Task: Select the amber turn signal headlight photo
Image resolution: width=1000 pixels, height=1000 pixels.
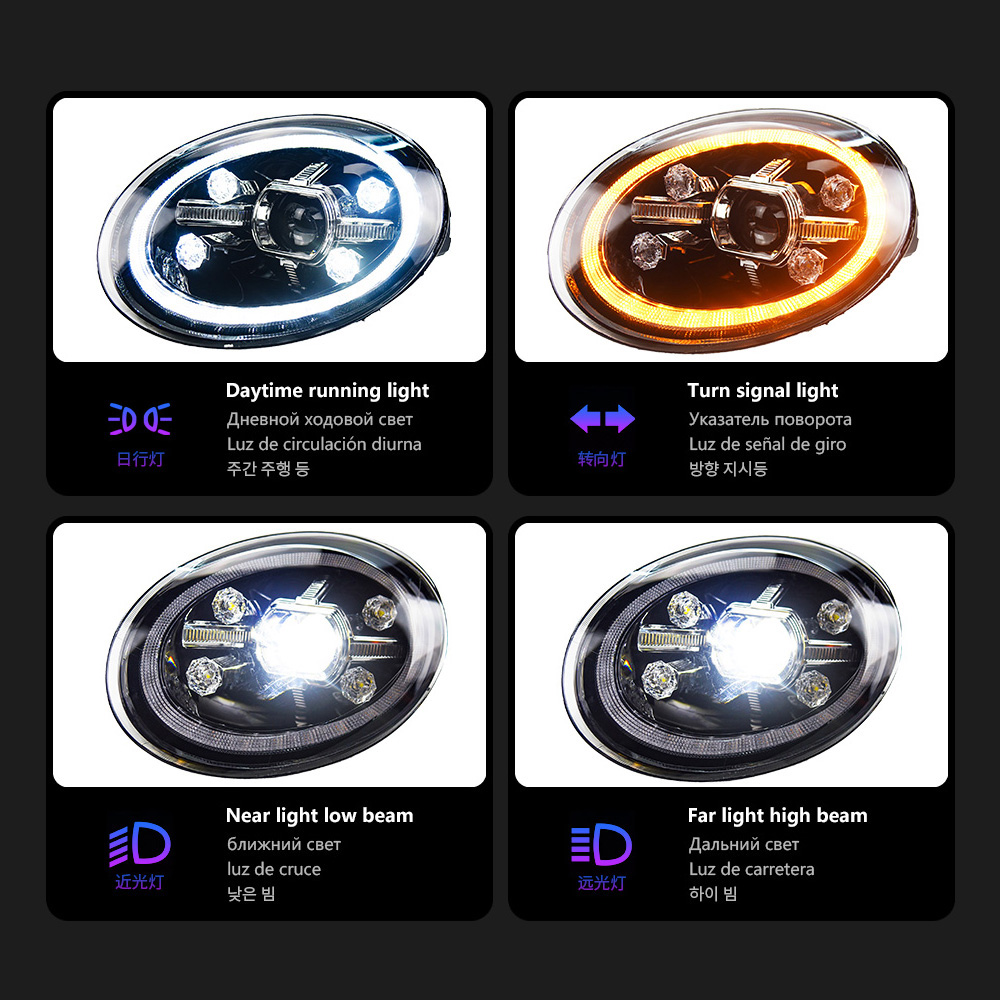Action: (x=731, y=230)
